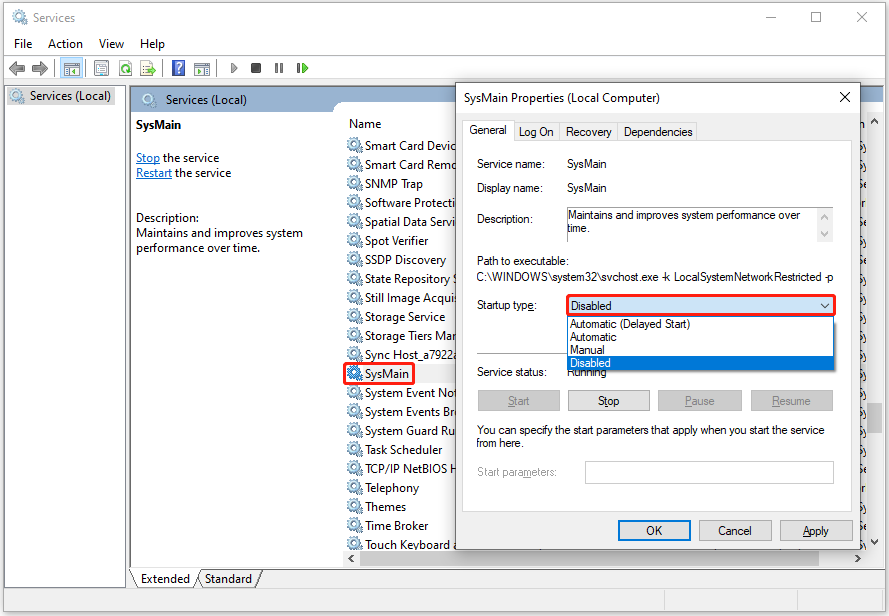889x616 pixels.
Task: Click the Restart Service toolbar icon
Action: click(x=302, y=69)
